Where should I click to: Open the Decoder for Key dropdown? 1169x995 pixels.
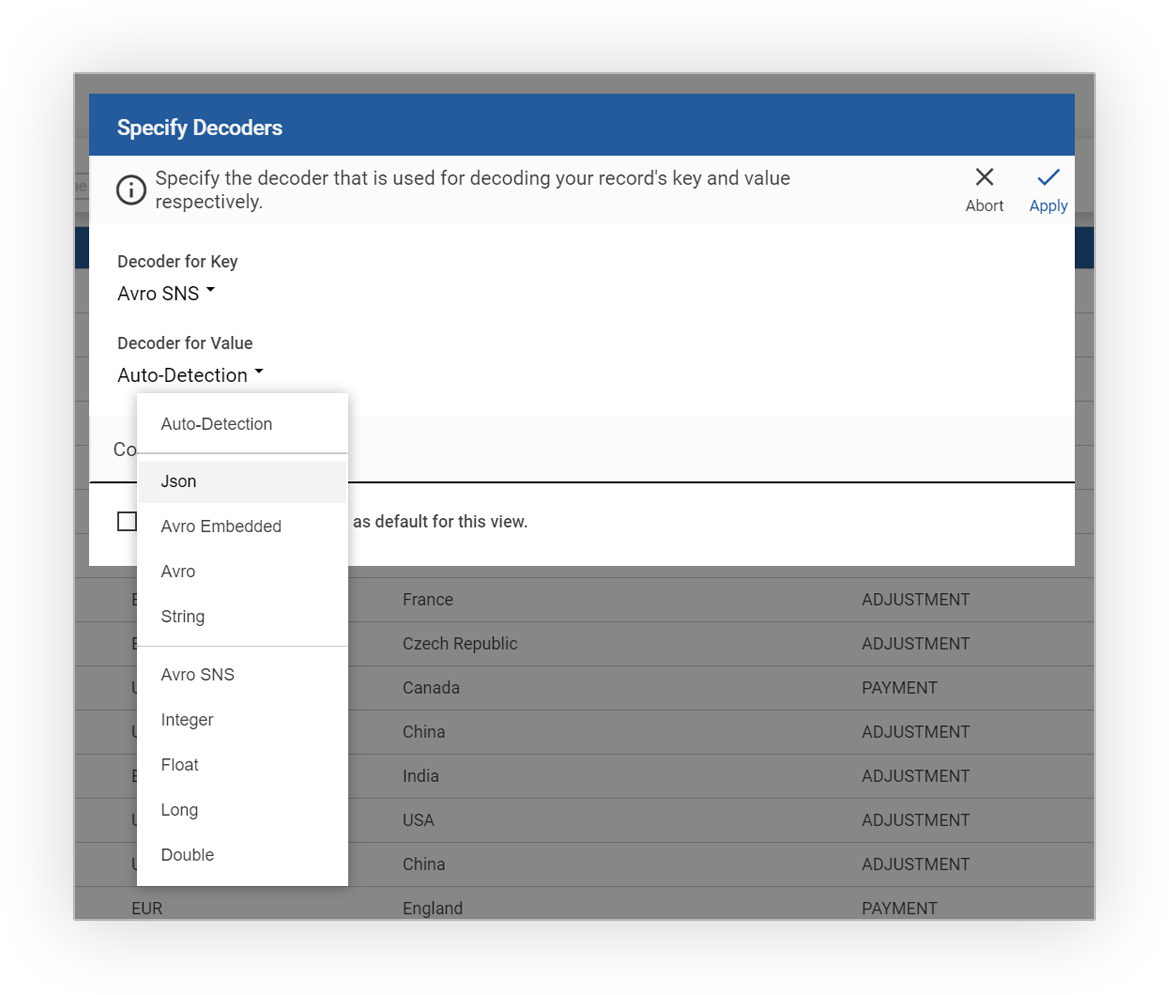pos(166,293)
